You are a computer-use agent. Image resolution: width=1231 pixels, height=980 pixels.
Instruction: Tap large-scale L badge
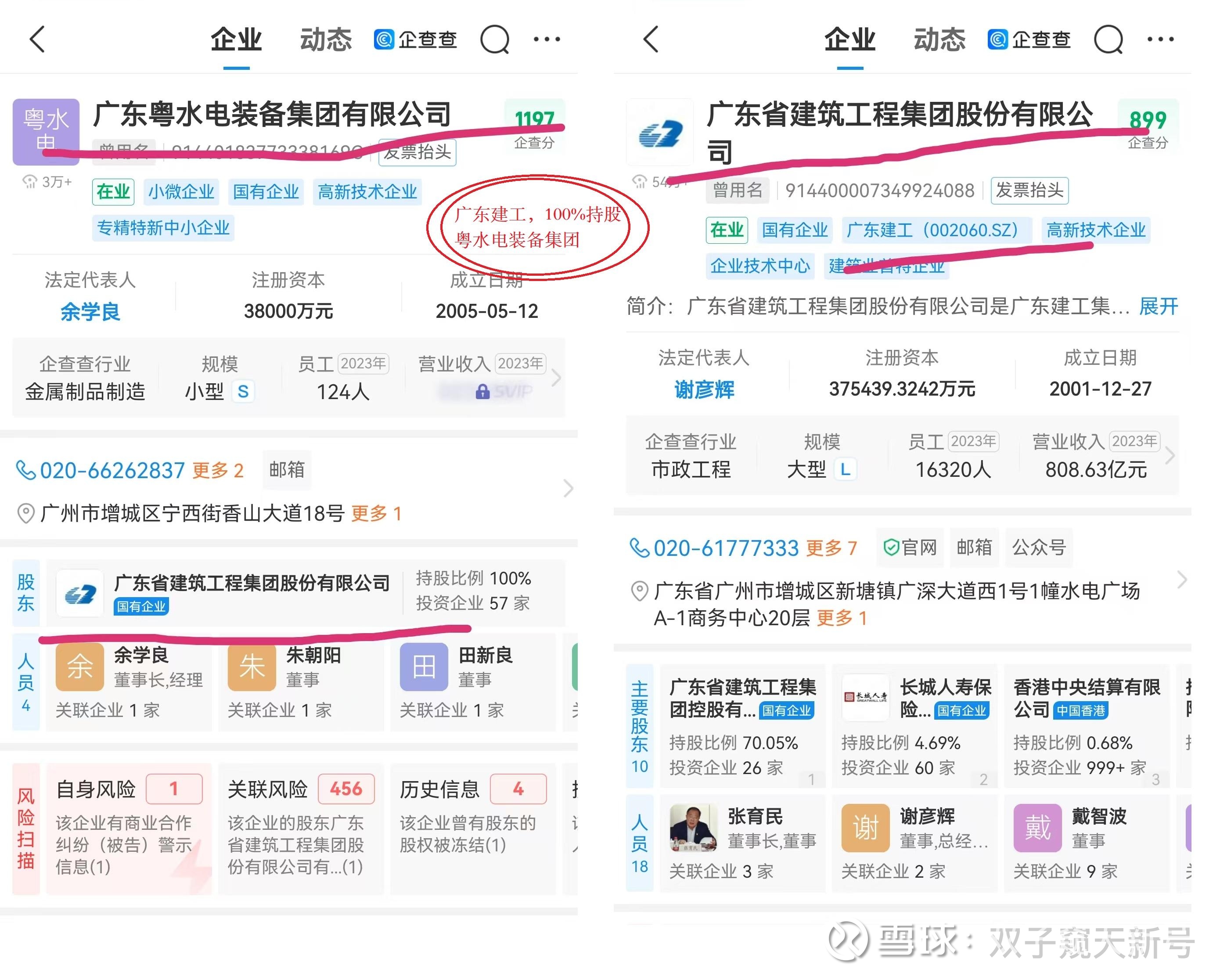pos(846,469)
